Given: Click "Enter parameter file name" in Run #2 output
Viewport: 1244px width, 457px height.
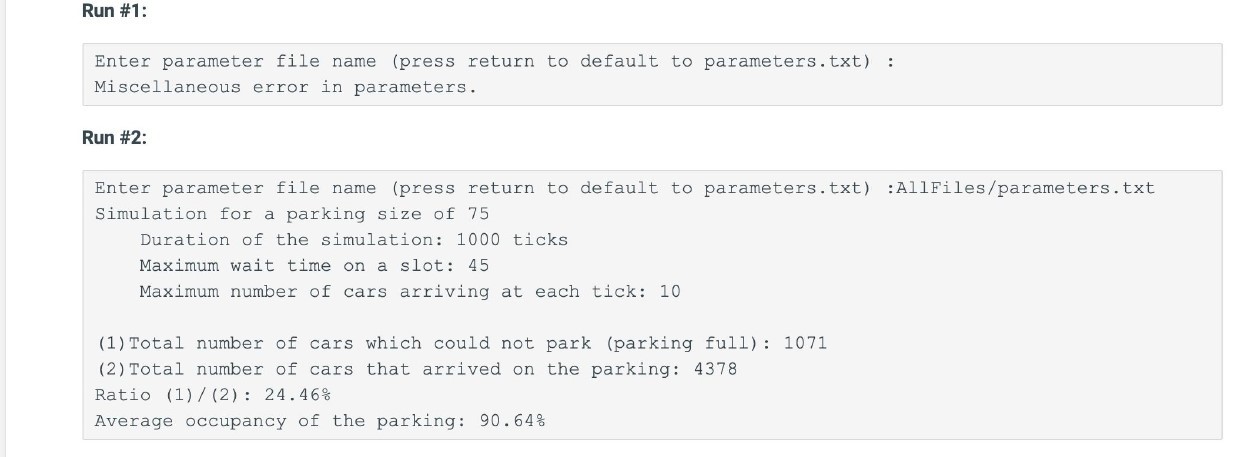Looking at the screenshot, I should coord(236,188).
